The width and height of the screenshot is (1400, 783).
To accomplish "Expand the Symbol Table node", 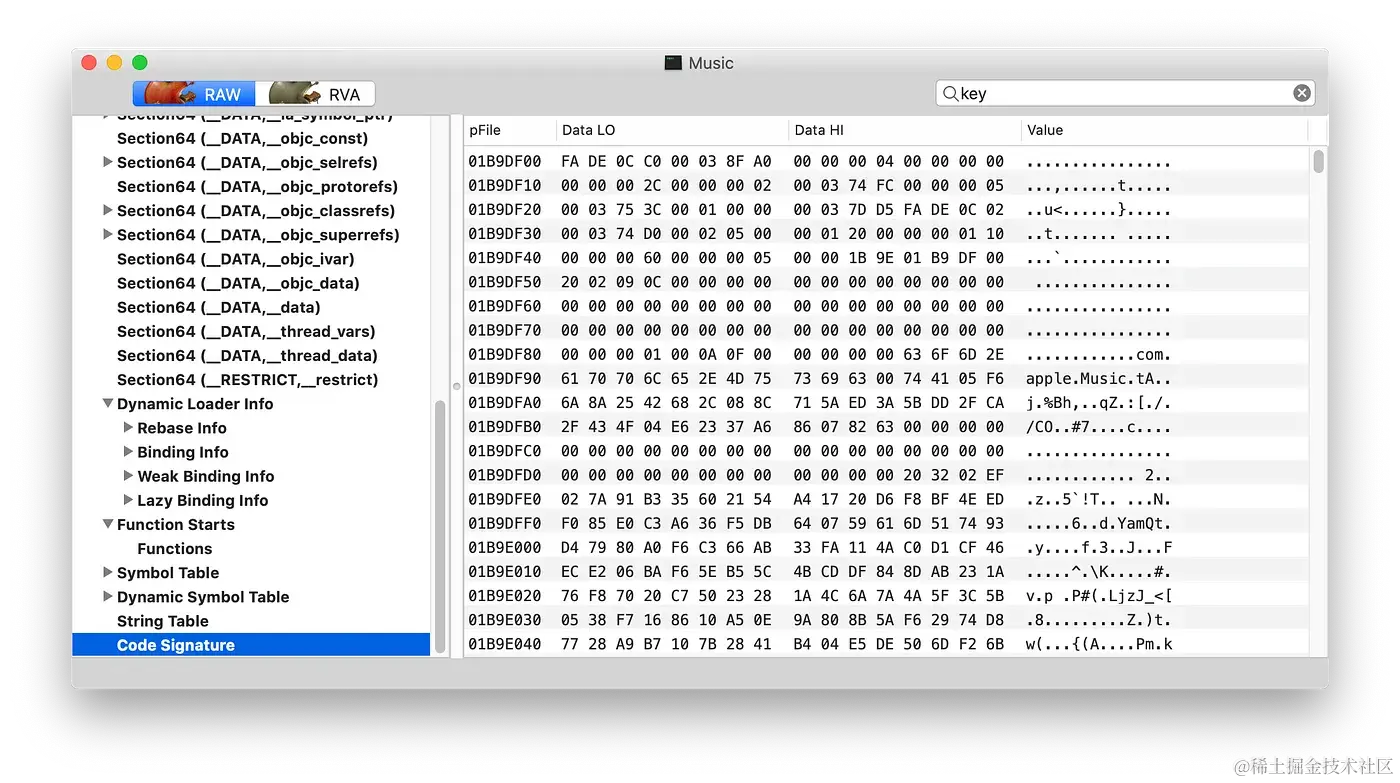I will [x=108, y=573].
